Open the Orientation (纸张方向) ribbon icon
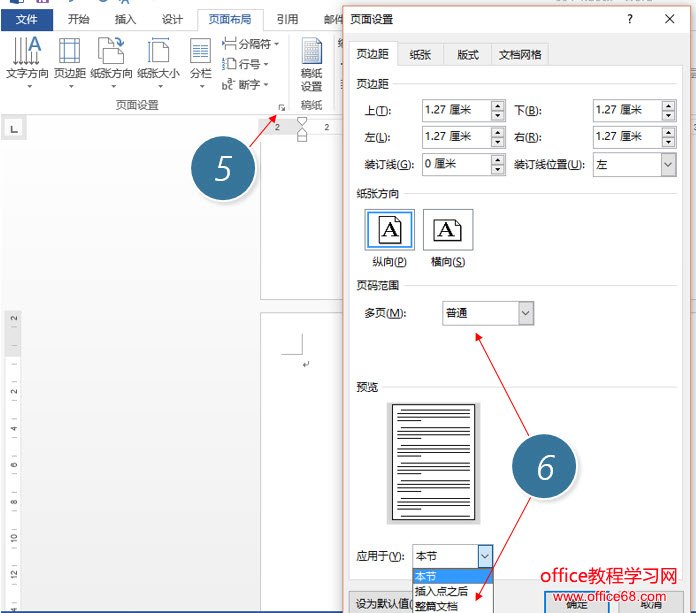Viewport: 696px width, 613px height. coord(111,58)
